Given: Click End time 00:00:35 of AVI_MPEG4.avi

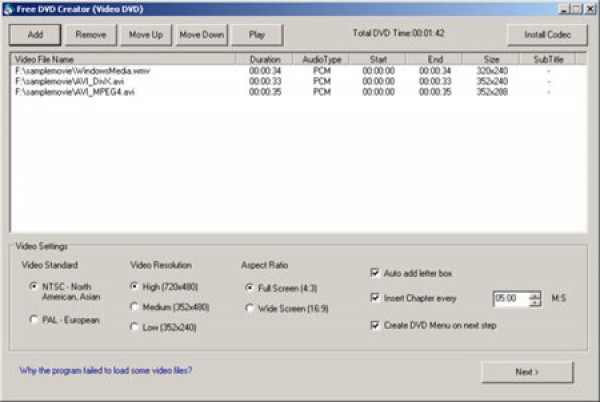Looking at the screenshot, I should (x=435, y=92).
